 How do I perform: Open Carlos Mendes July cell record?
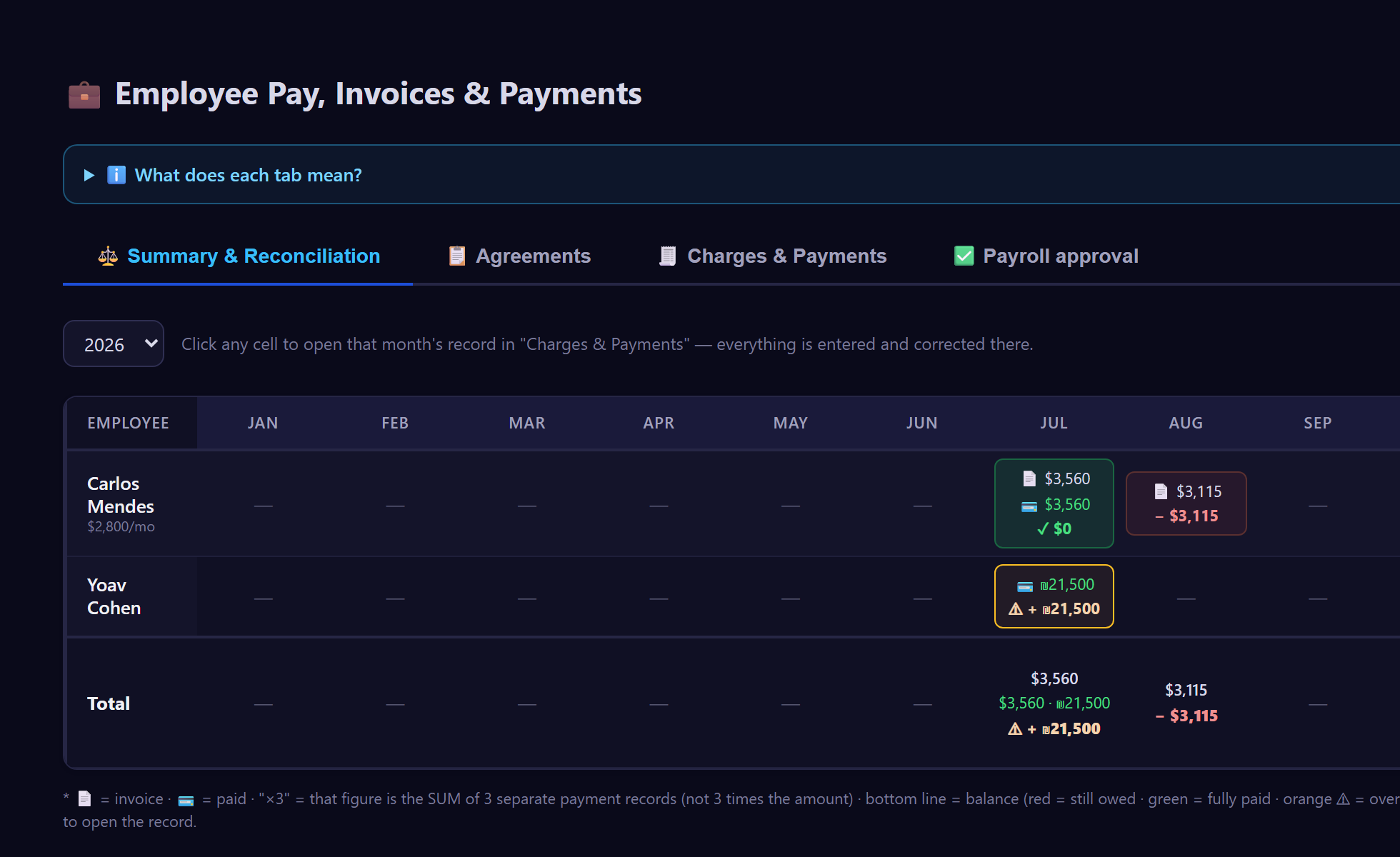click(x=1054, y=503)
